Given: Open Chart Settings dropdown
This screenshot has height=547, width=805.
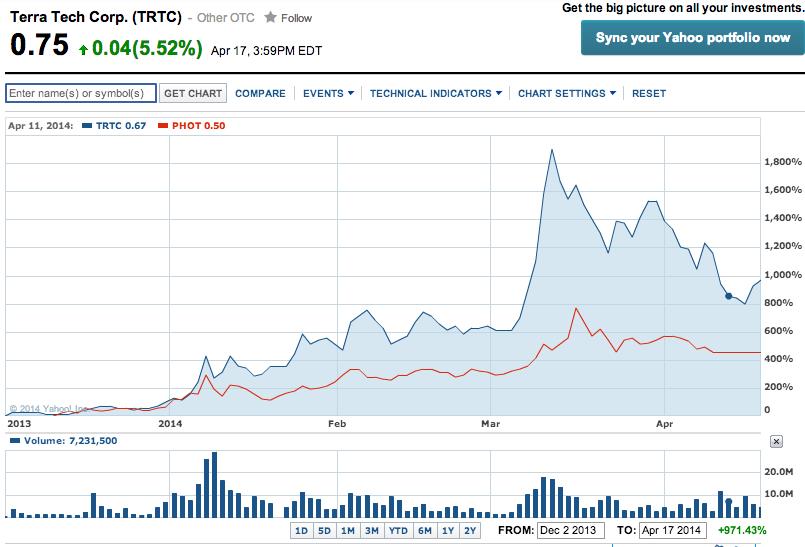Looking at the screenshot, I should click(x=567, y=93).
